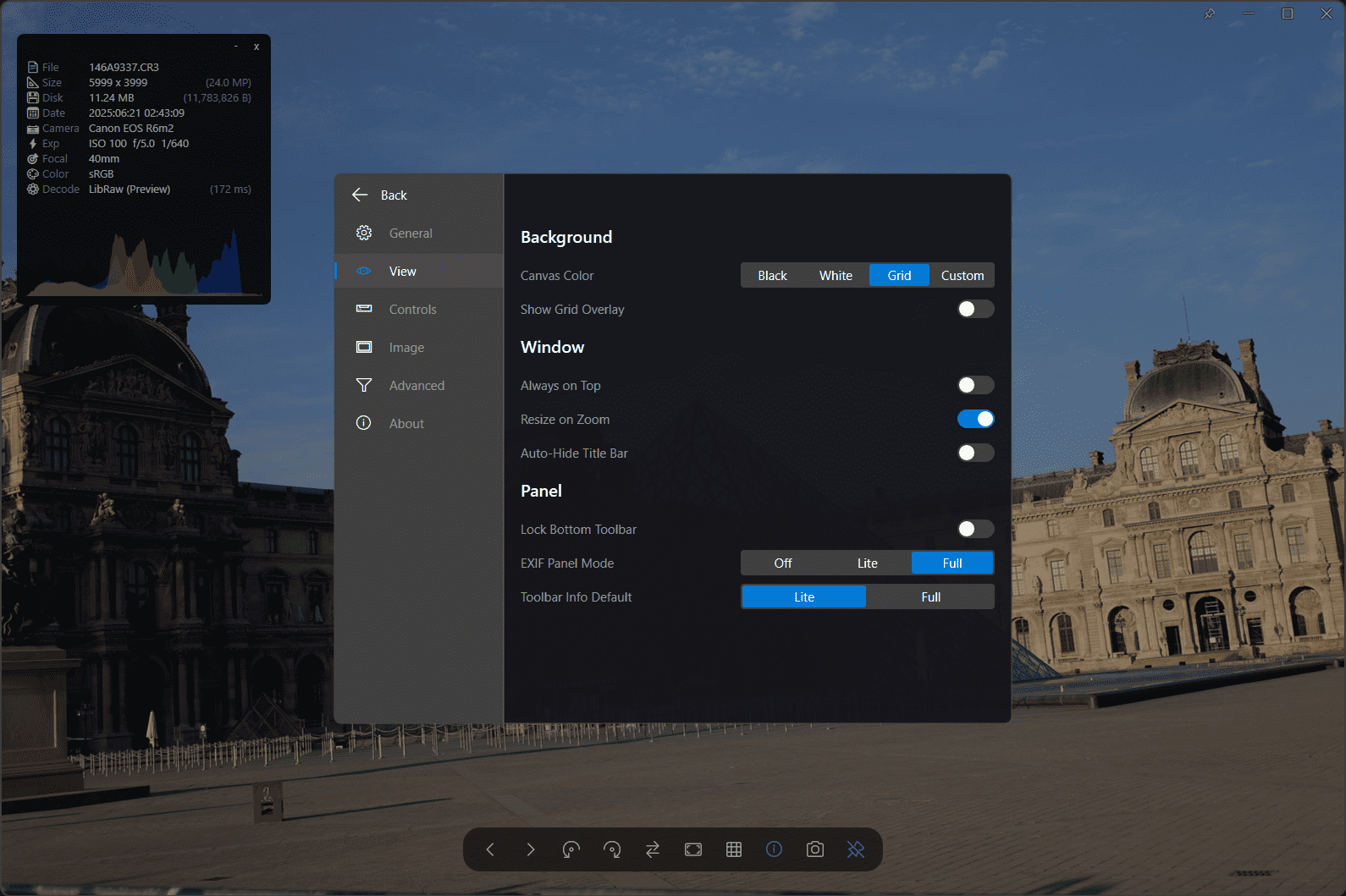
Task: Click the disk size value 11.24 MB
Action: click(112, 97)
